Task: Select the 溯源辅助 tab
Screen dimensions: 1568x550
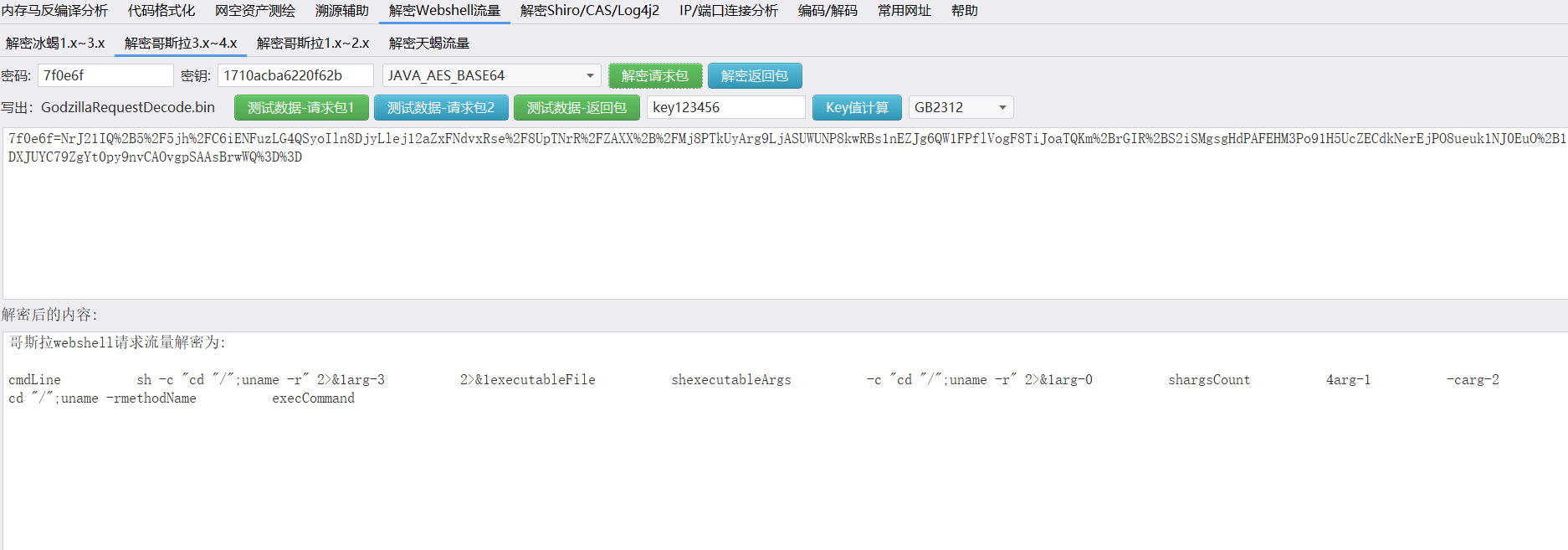Action: click(x=341, y=11)
